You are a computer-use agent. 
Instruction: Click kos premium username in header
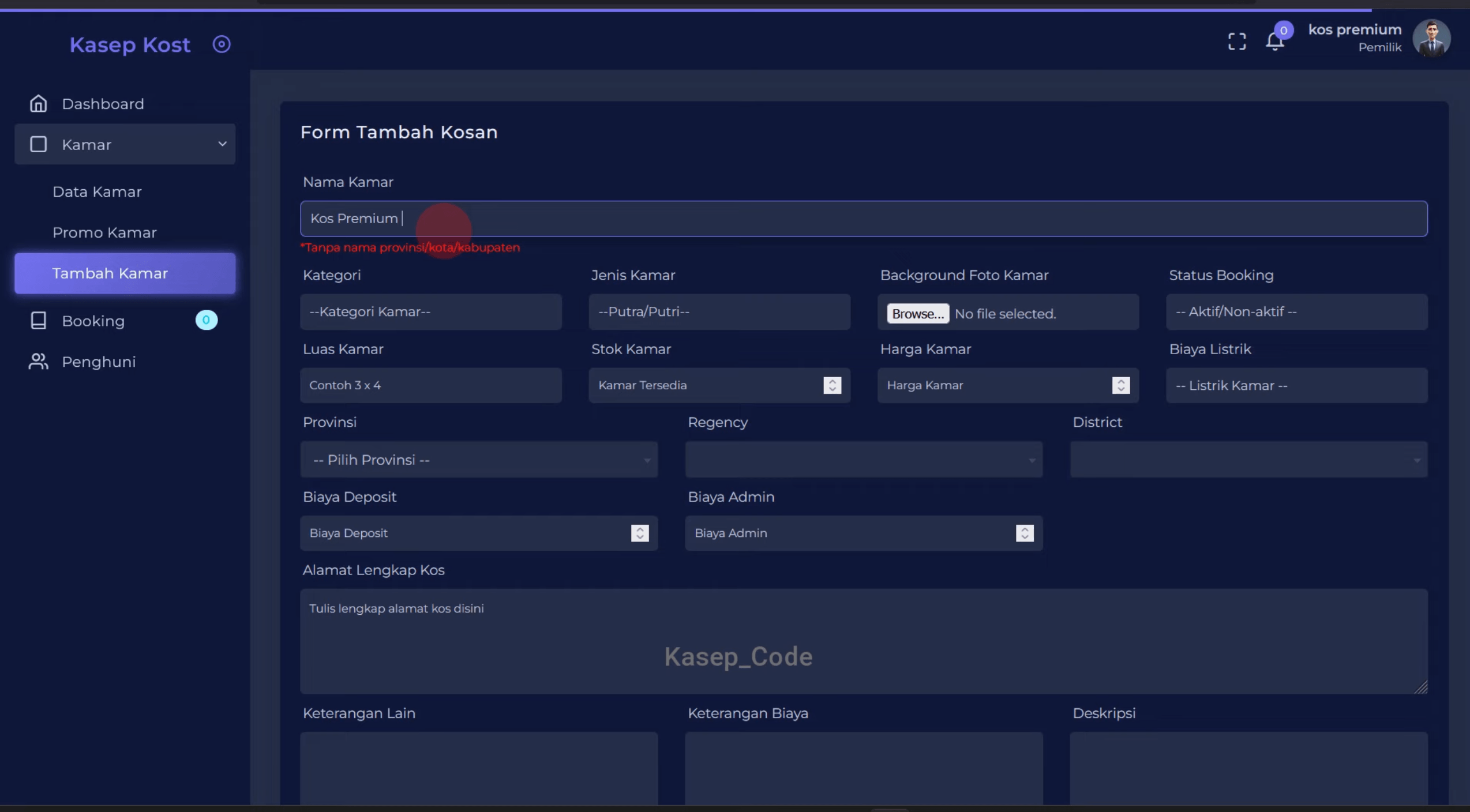pos(1355,29)
